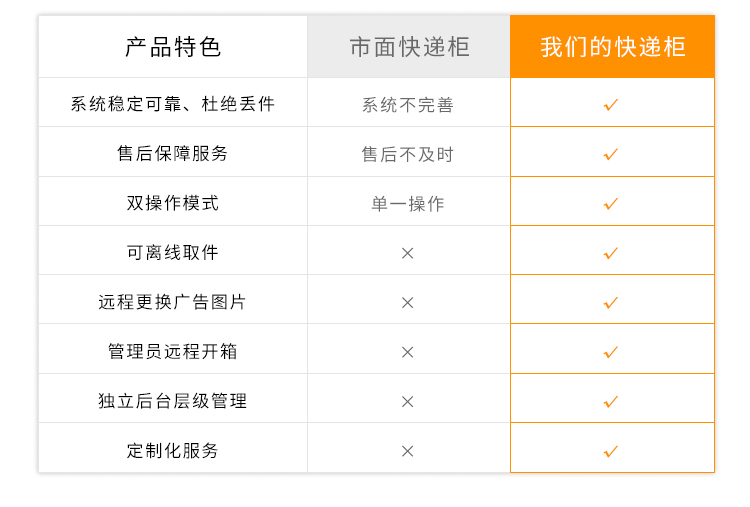Screen dimensions: 750x507
Task: Click the 双操作模式 feature label
Action: click(173, 203)
